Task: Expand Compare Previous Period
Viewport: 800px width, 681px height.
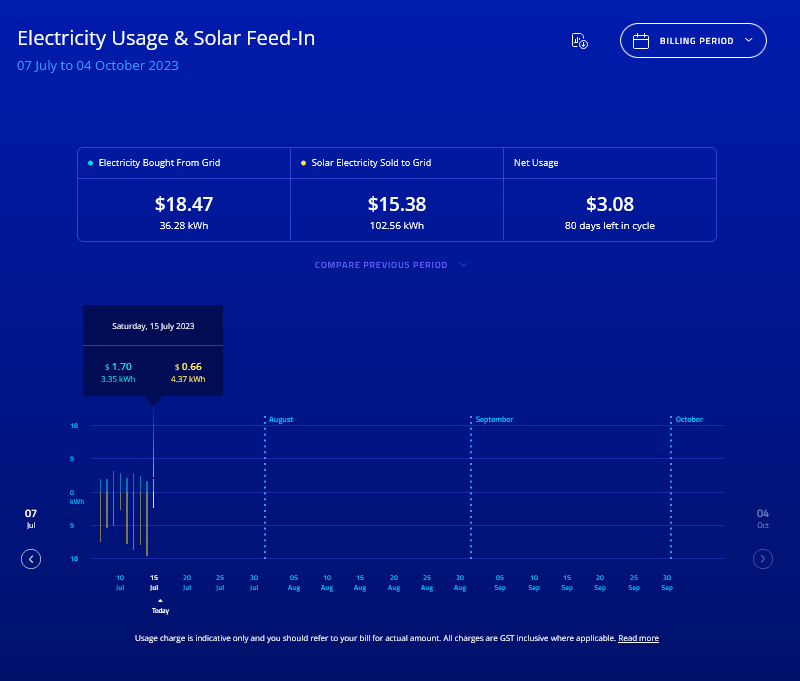Action: [391, 265]
